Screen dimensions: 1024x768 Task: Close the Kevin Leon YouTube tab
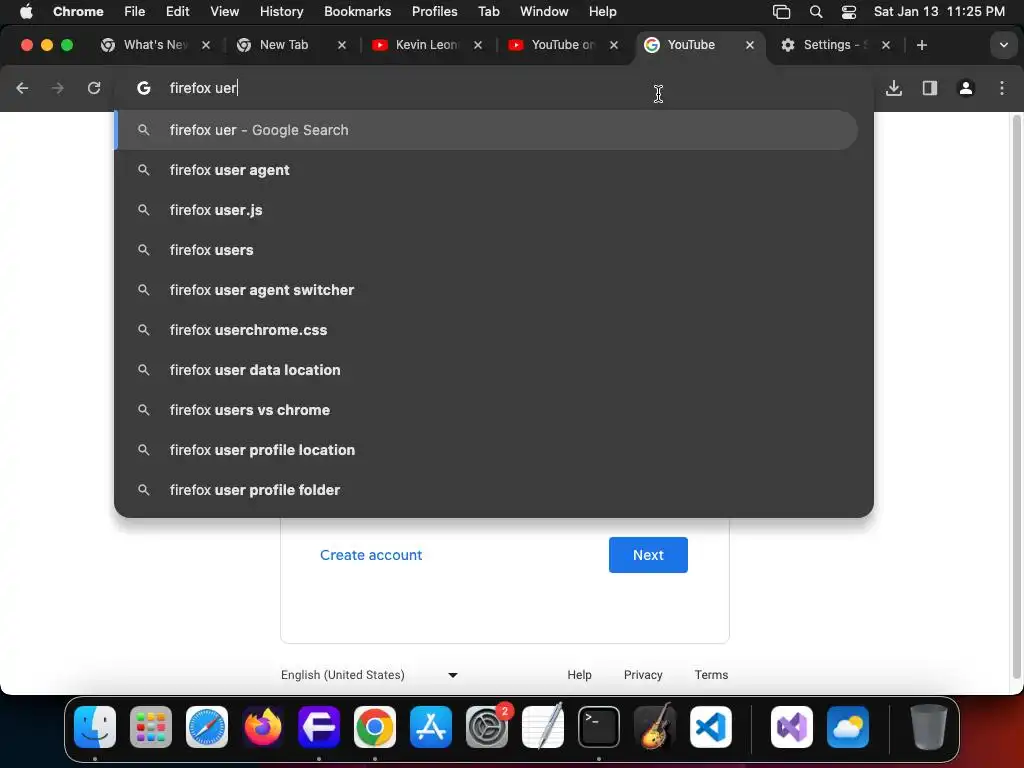pos(478,45)
